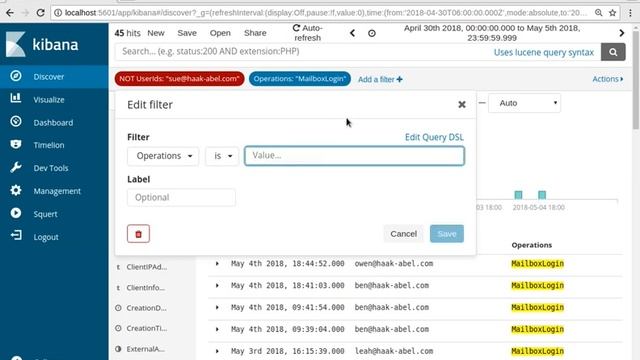The width and height of the screenshot is (640, 360).
Task: Click Operations MailboxLogin filter pill
Action: click(x=300, y=79)
